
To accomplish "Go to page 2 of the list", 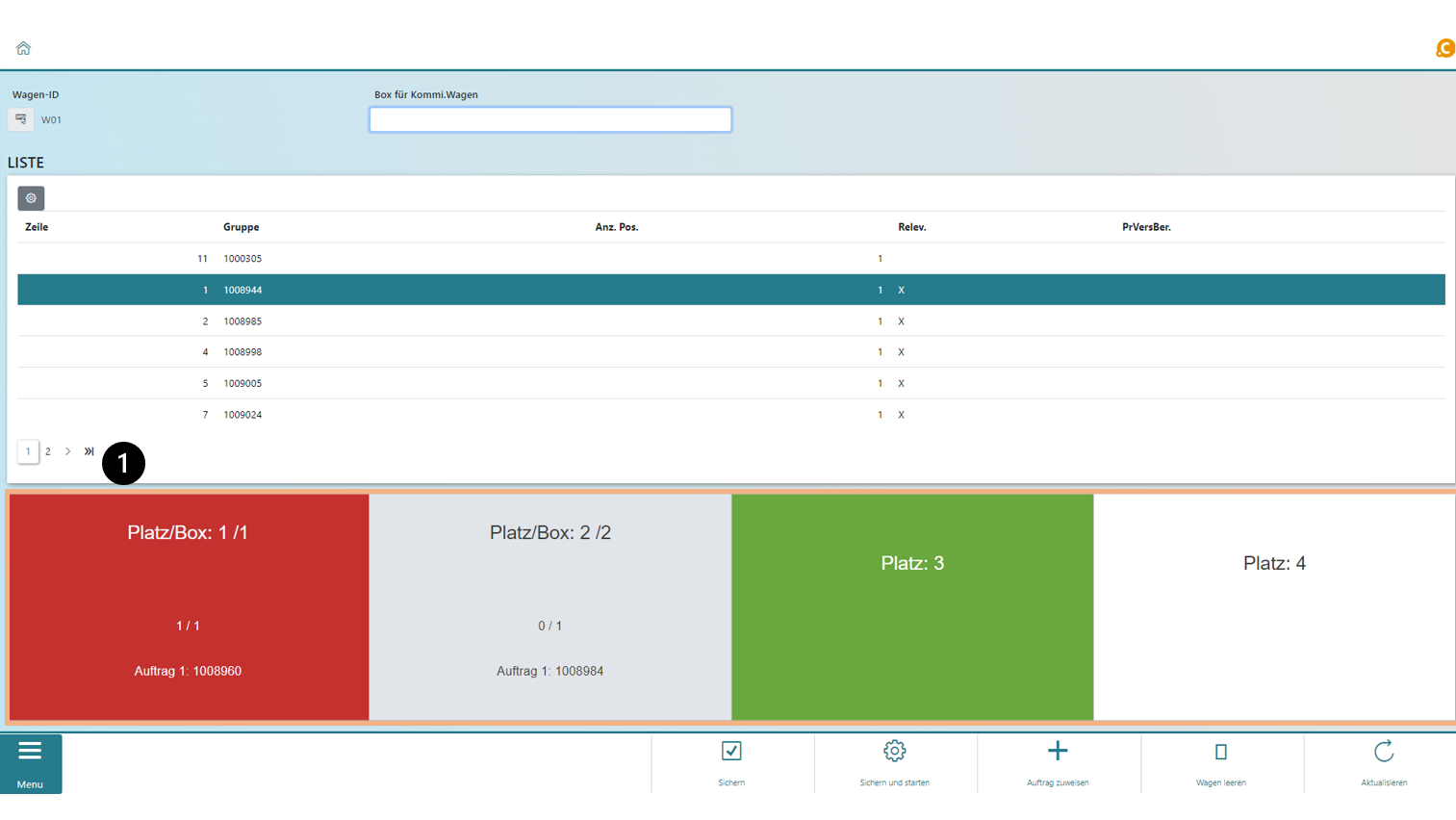I will pyautogui.click(x=48, y=451).
